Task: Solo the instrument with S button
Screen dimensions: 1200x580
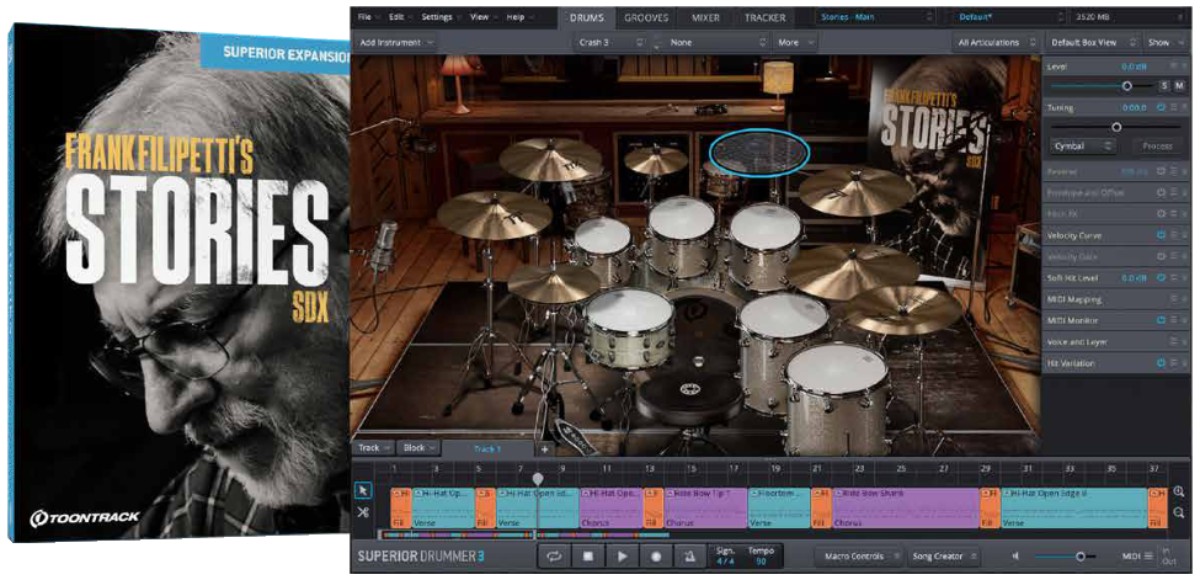Action: point(1164,87)
